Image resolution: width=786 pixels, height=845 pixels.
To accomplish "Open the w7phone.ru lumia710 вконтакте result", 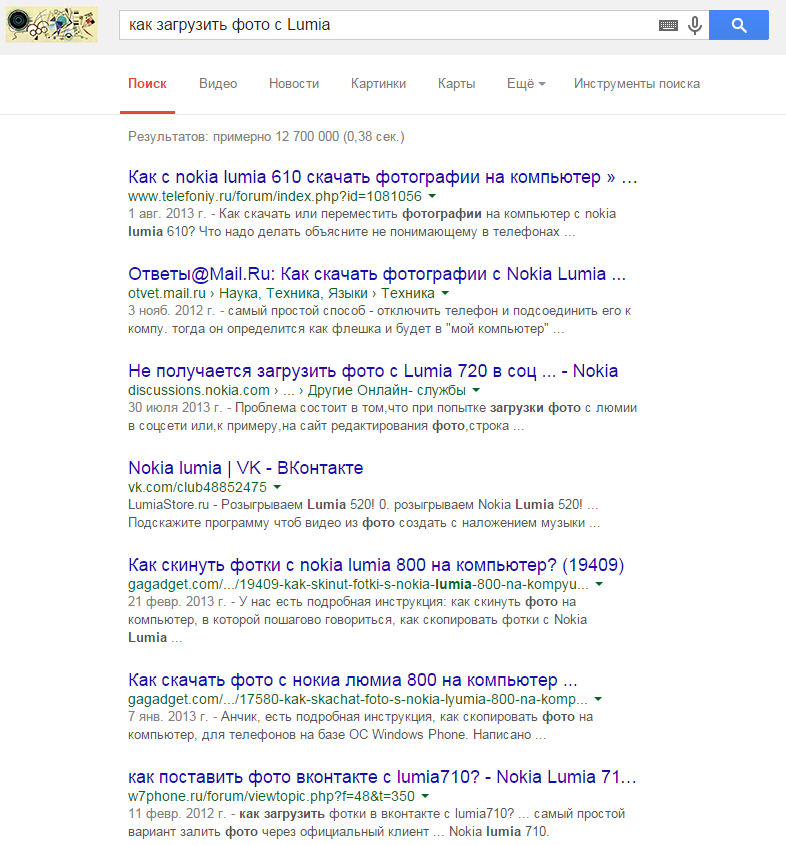I will 382,776.
